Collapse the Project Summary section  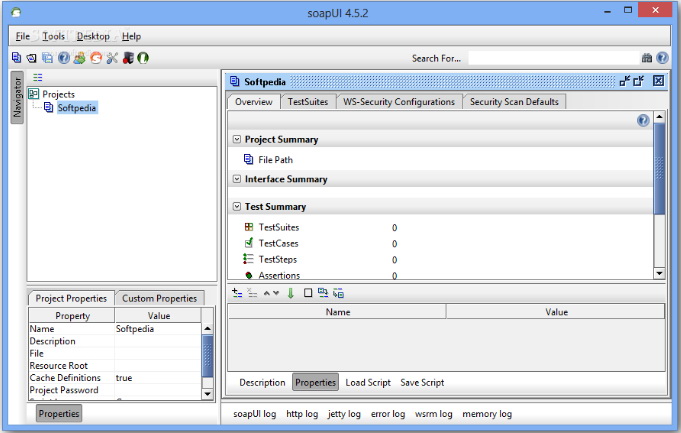pos(237,139)
